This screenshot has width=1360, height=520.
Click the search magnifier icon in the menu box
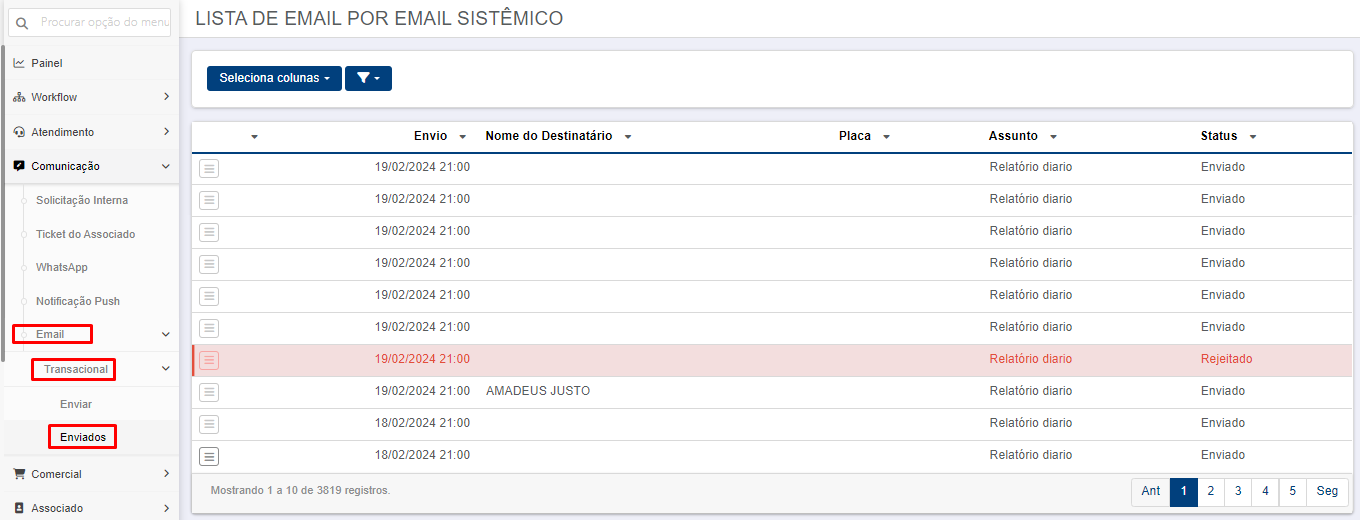point(23,23)
